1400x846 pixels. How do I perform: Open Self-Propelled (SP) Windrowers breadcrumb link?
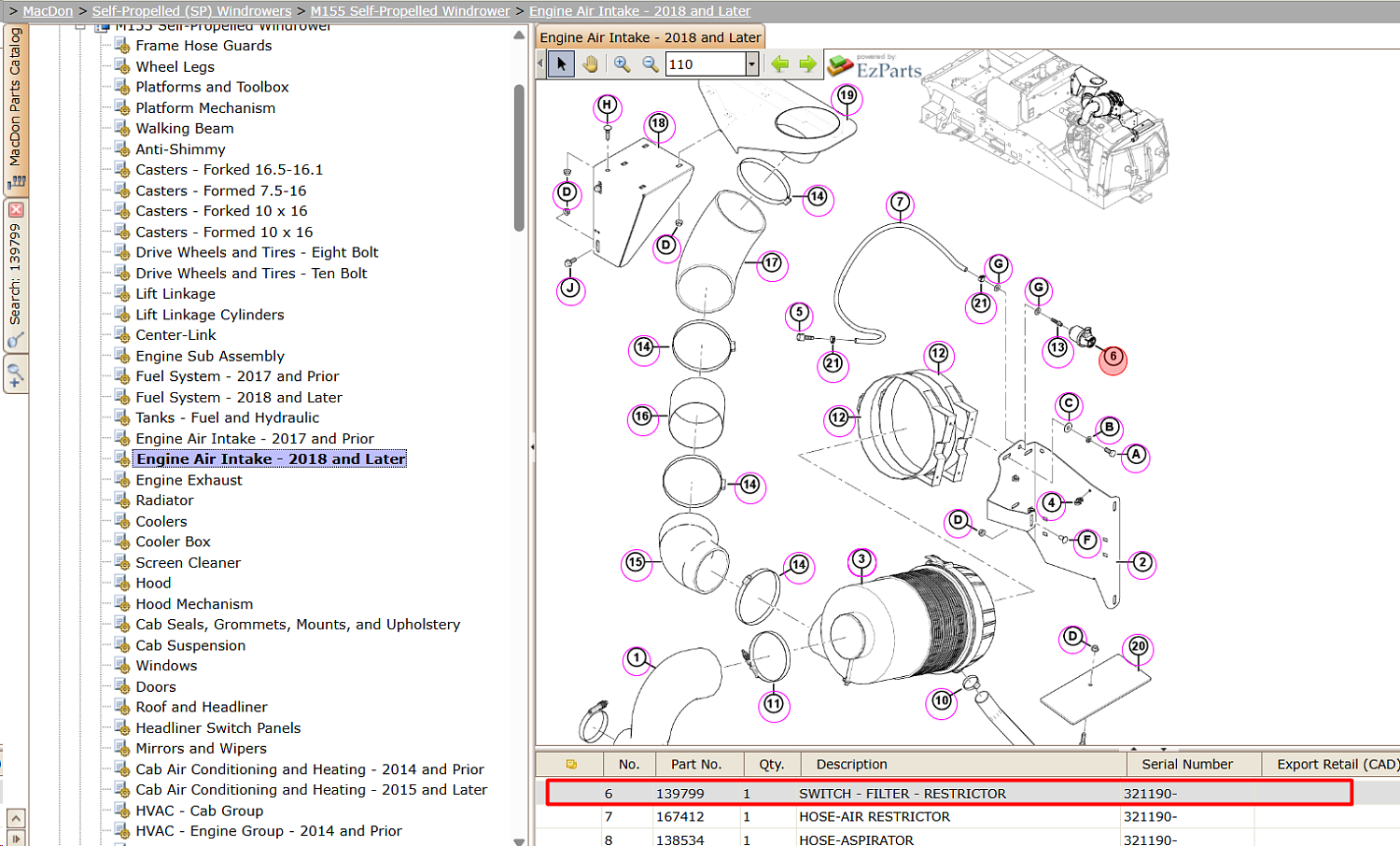point(191,11)
